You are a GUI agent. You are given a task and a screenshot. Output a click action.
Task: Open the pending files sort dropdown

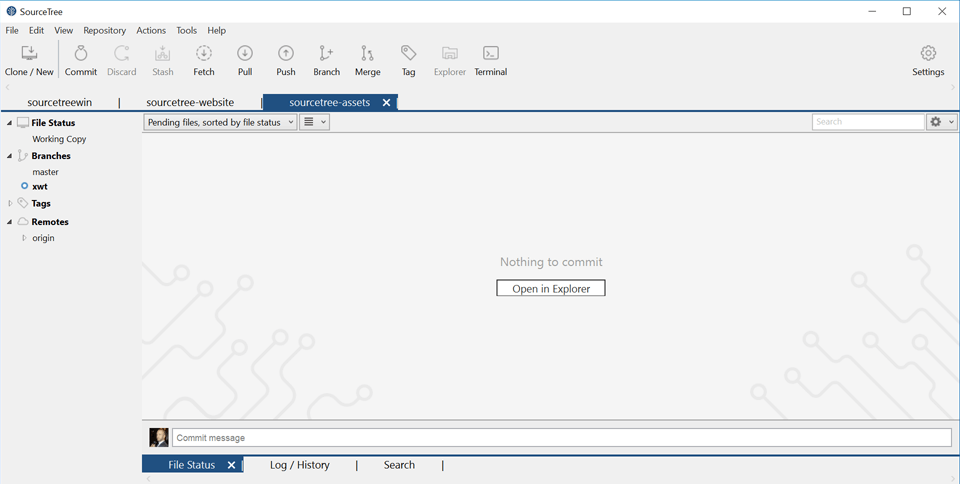(x=221, y=122)
